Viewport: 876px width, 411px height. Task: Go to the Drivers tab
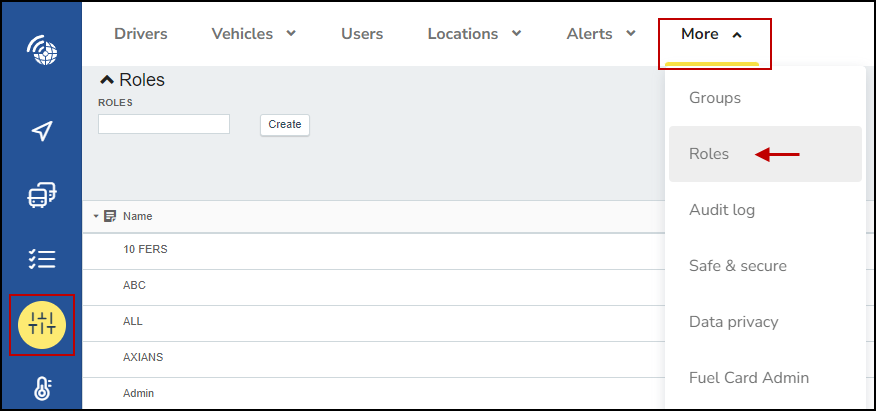point(141,34)
